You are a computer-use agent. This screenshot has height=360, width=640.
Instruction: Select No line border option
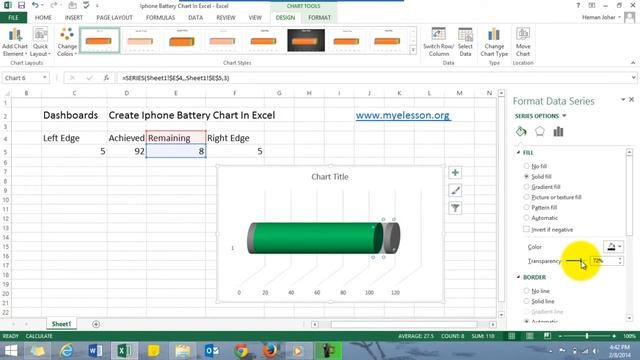click(x=527, y=291)
